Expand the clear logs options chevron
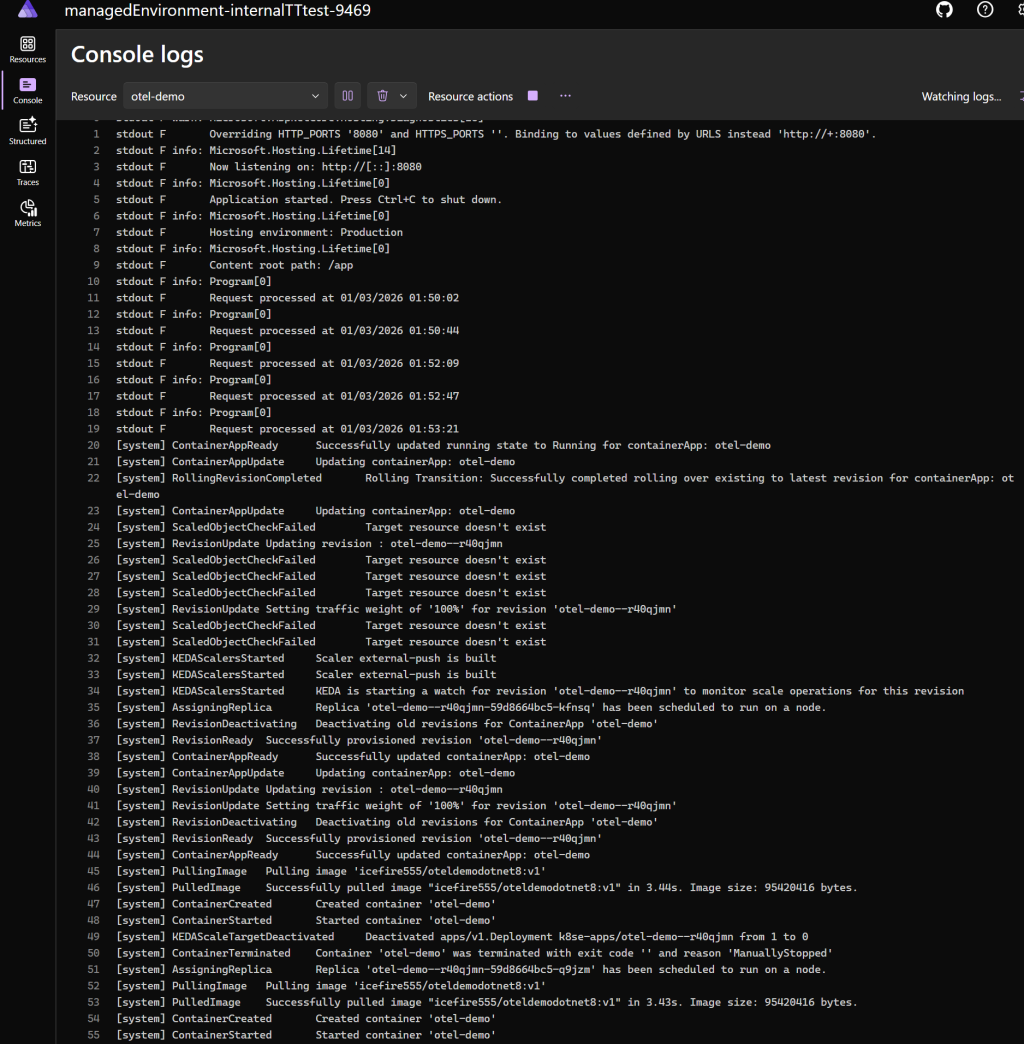Screen dimensions: 1024x1044 (x=403, y=96)
